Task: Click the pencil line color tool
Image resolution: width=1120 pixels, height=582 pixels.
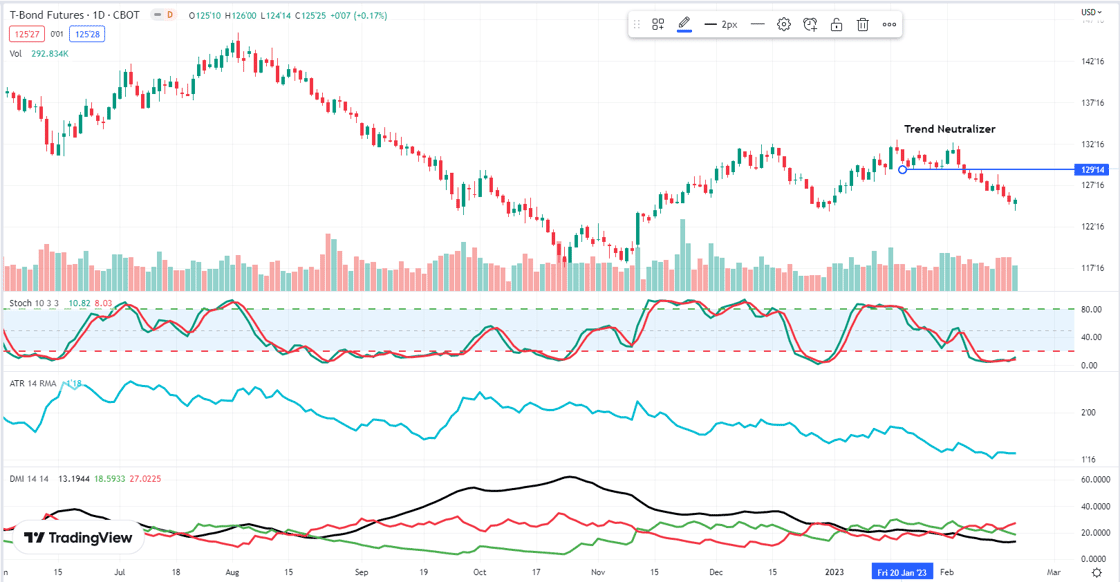Action: pos(684,24)
